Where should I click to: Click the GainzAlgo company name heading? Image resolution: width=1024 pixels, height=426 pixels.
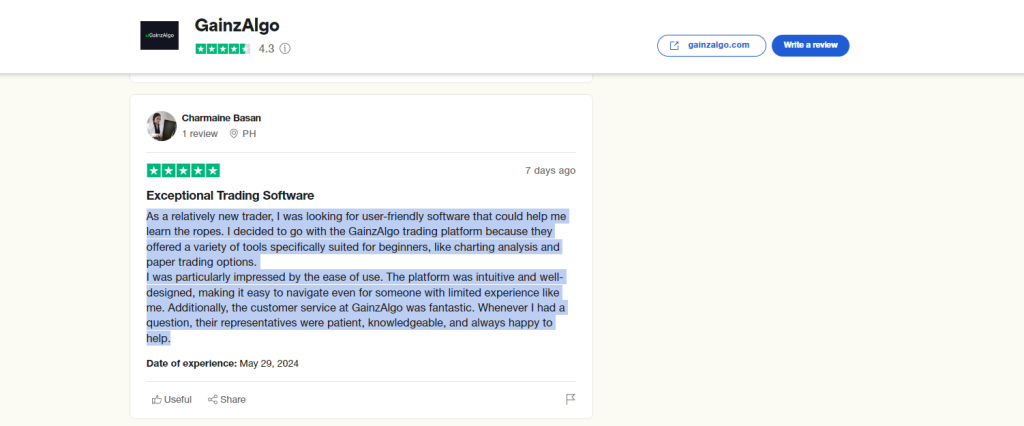[237, 25]
